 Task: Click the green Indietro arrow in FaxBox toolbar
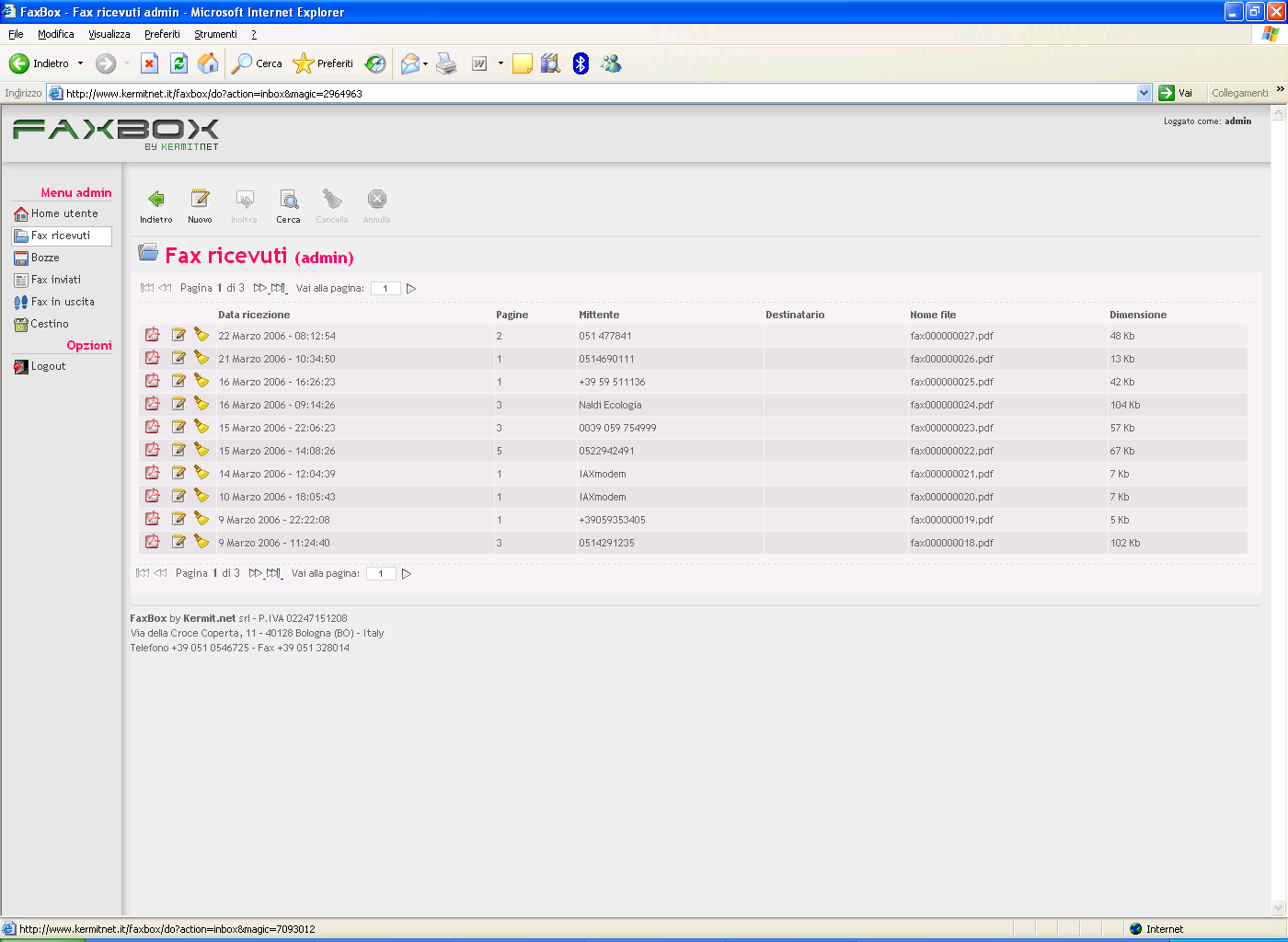[x=156, y=200]
